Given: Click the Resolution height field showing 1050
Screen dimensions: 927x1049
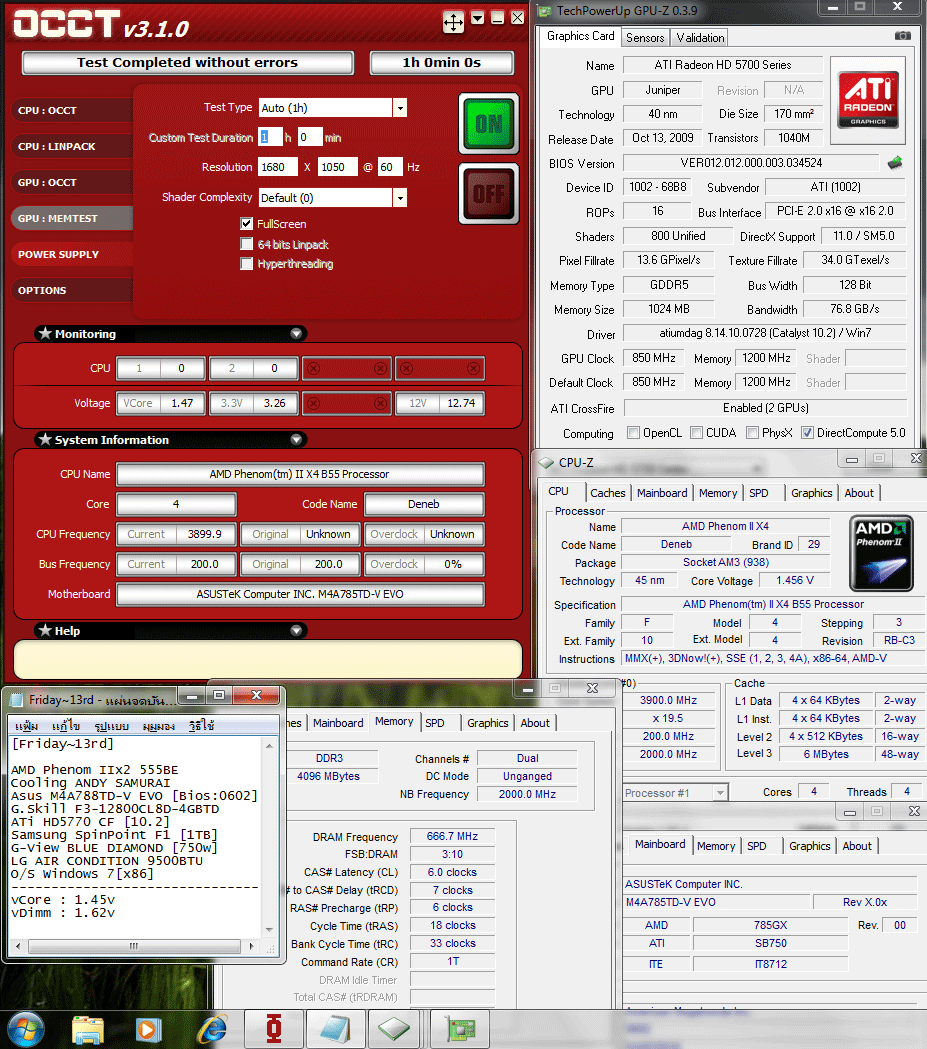Looking at the screenshot, I should pyautogui.click(x=337, y=167).
